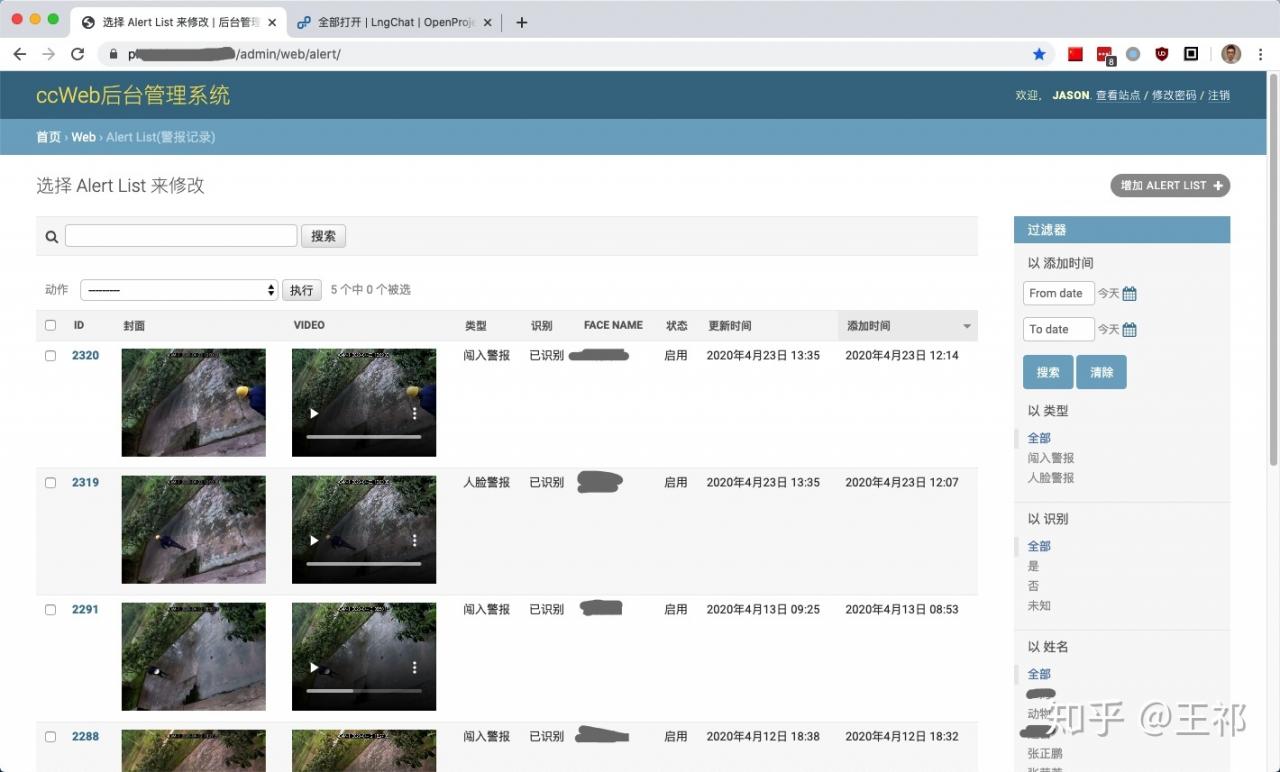This screenshot has height=772, width=1280.
Task: Click the 执行 button
Action: click(301, 290)
